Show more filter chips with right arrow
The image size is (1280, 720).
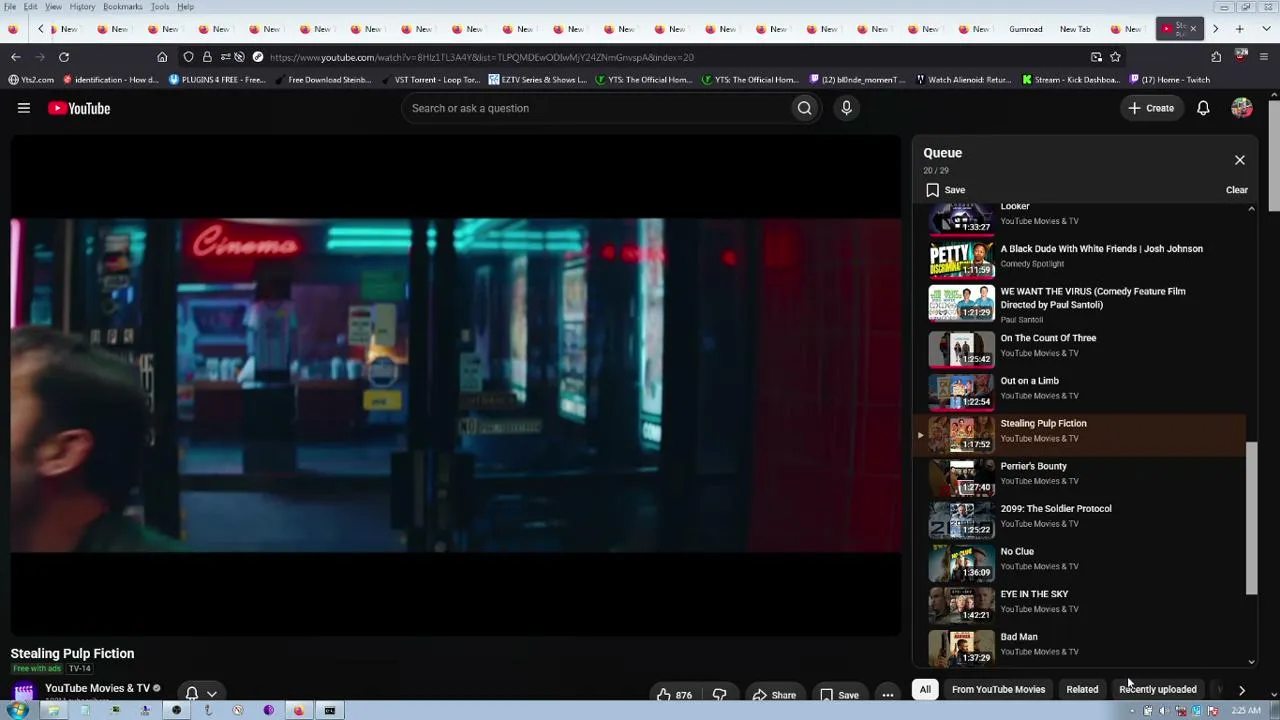1241,689
